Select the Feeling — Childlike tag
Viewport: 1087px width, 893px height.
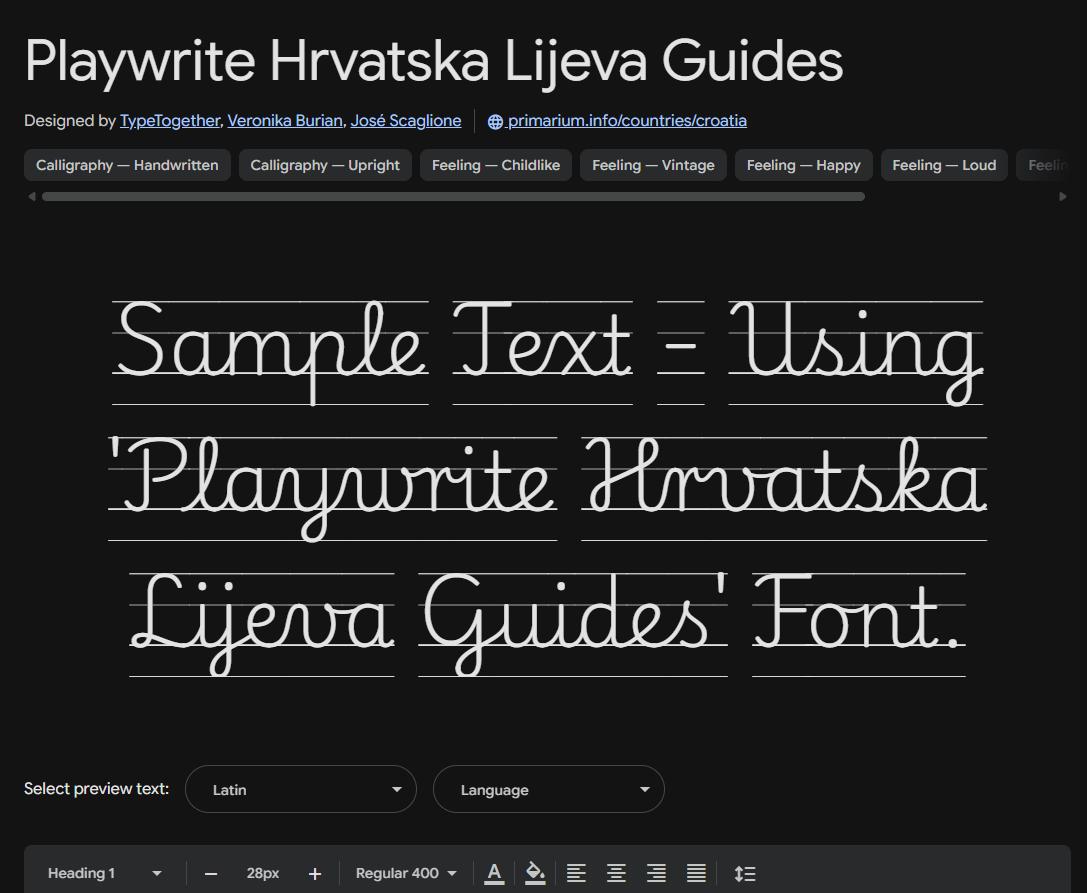click(x=496, y=165)
